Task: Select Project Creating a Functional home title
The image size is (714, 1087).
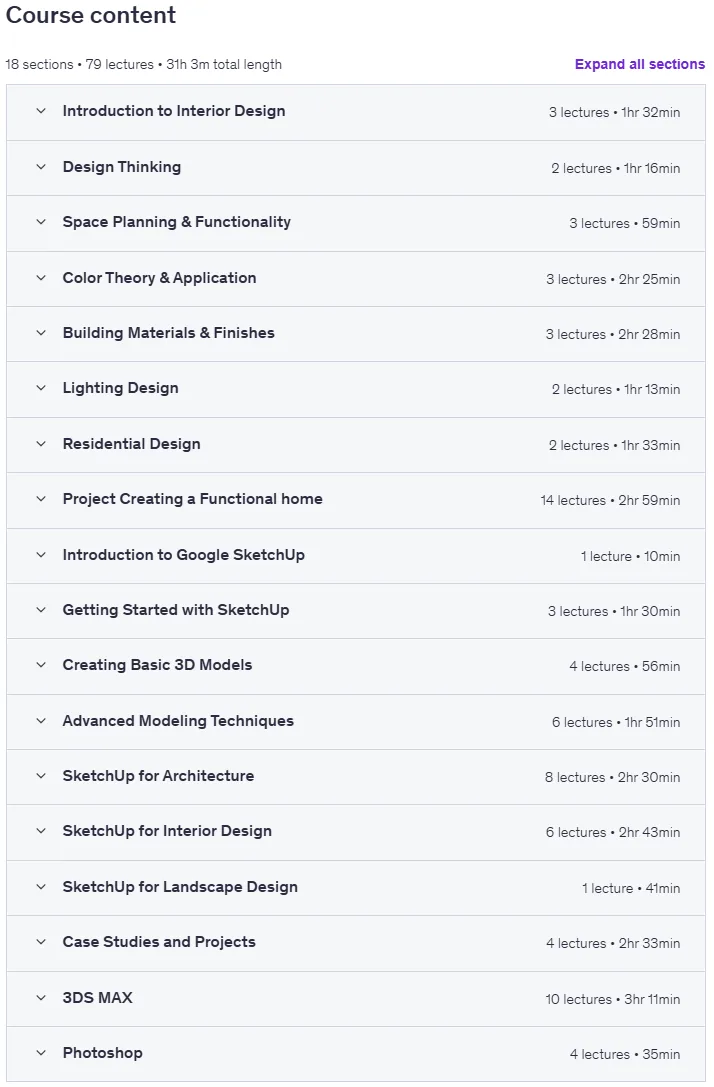Action: [193, 499]
